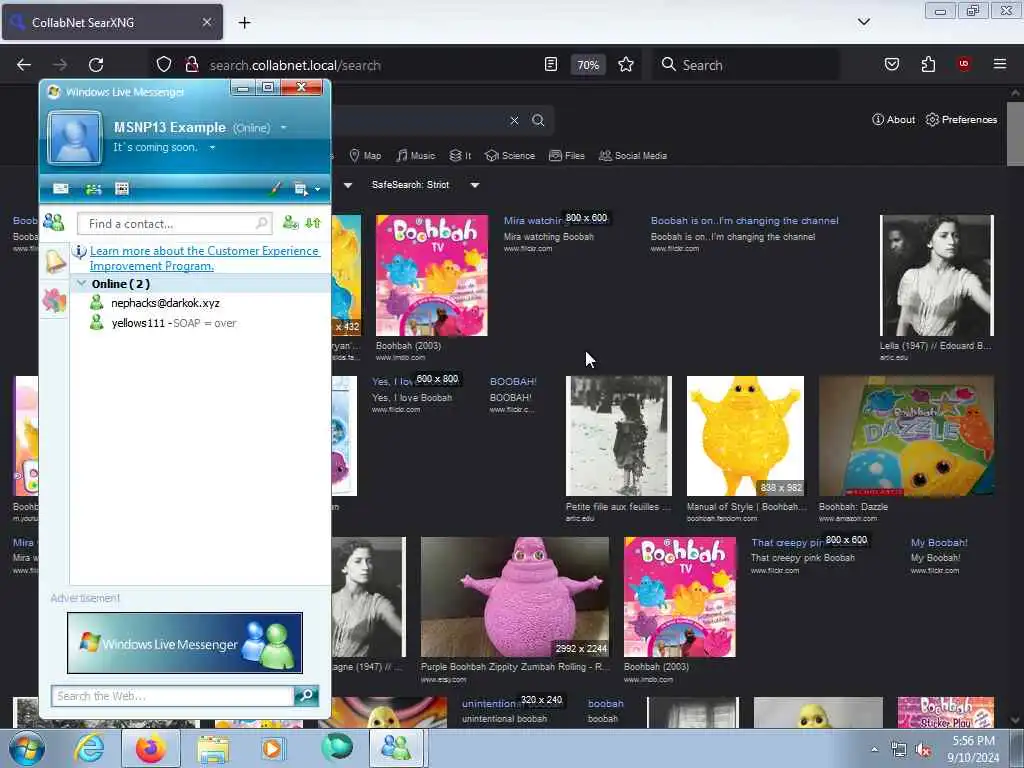Open SearXNG Preferences
The image size is (1024, 768).
pos(961,120)
